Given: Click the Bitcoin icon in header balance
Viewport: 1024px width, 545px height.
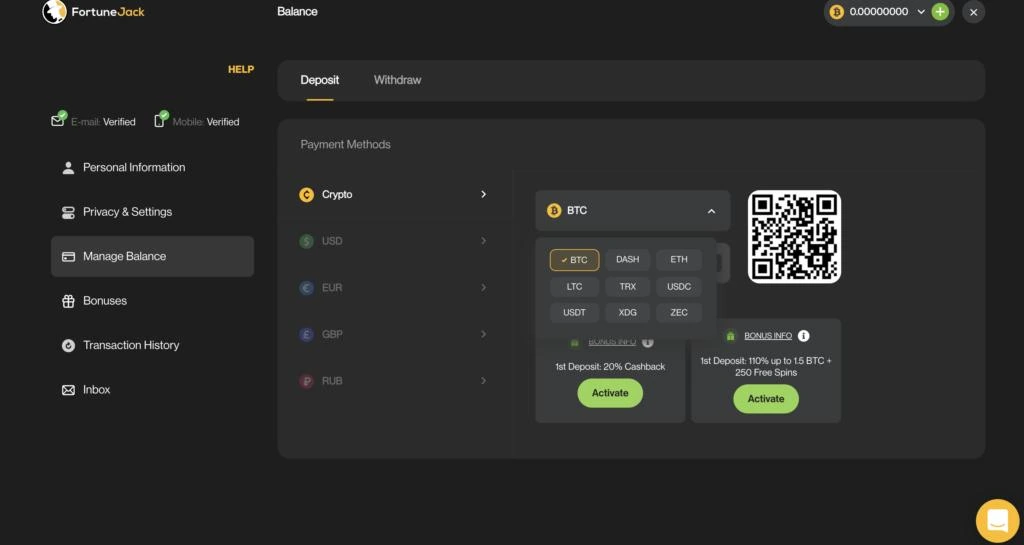Looking at the screenshot, I should pyautogui.click(x=837, y=12).
